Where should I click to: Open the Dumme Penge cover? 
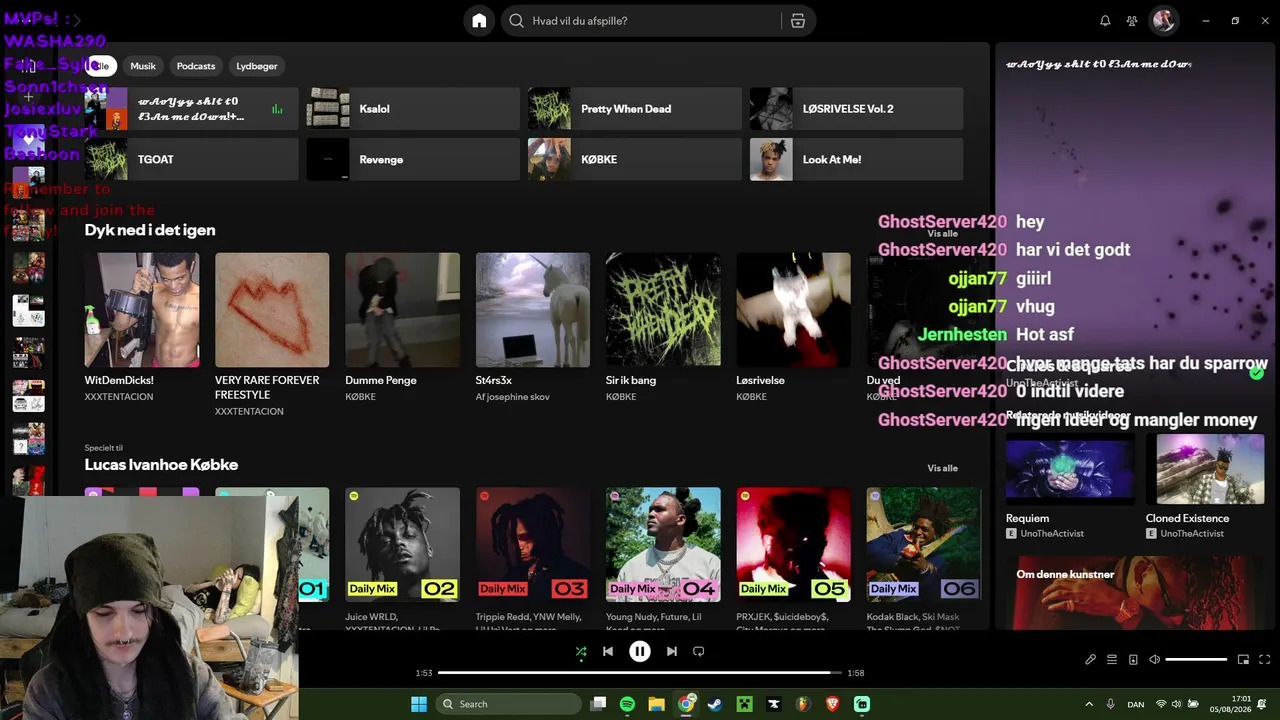pyautogui.click(x=402, y=310)
